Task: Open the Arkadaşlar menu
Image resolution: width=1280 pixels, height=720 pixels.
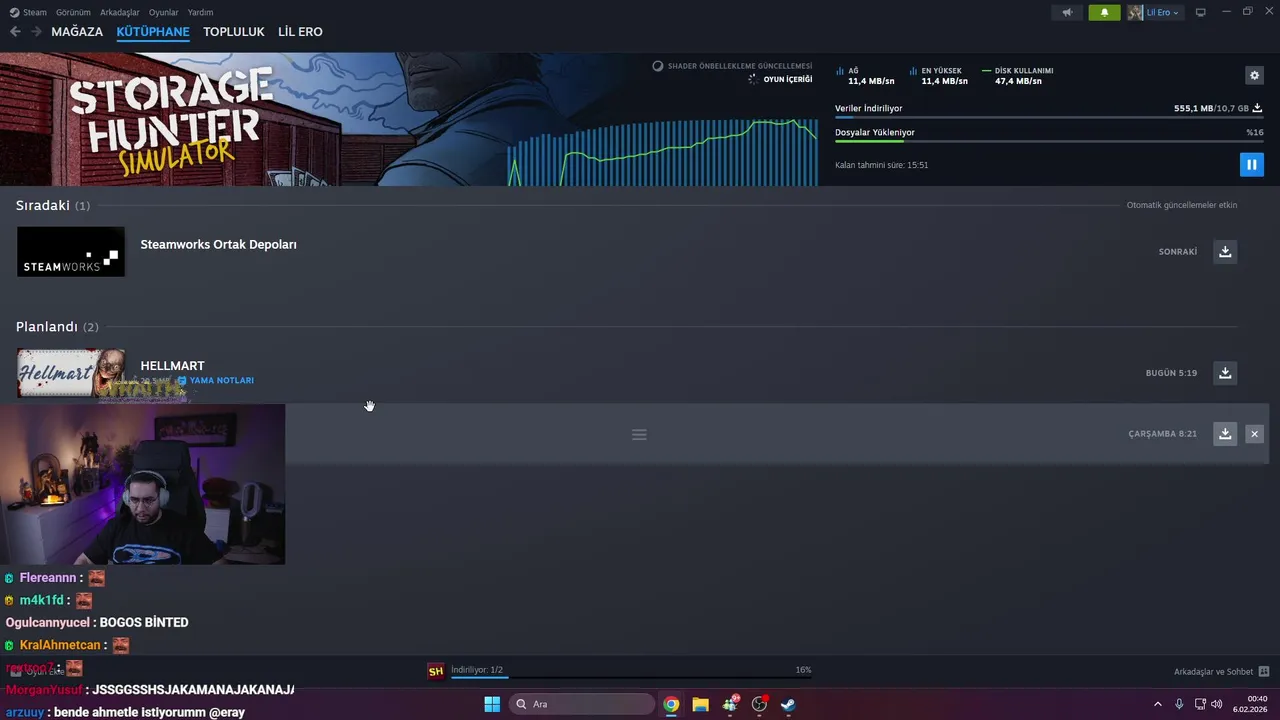Action: [120, 12]
